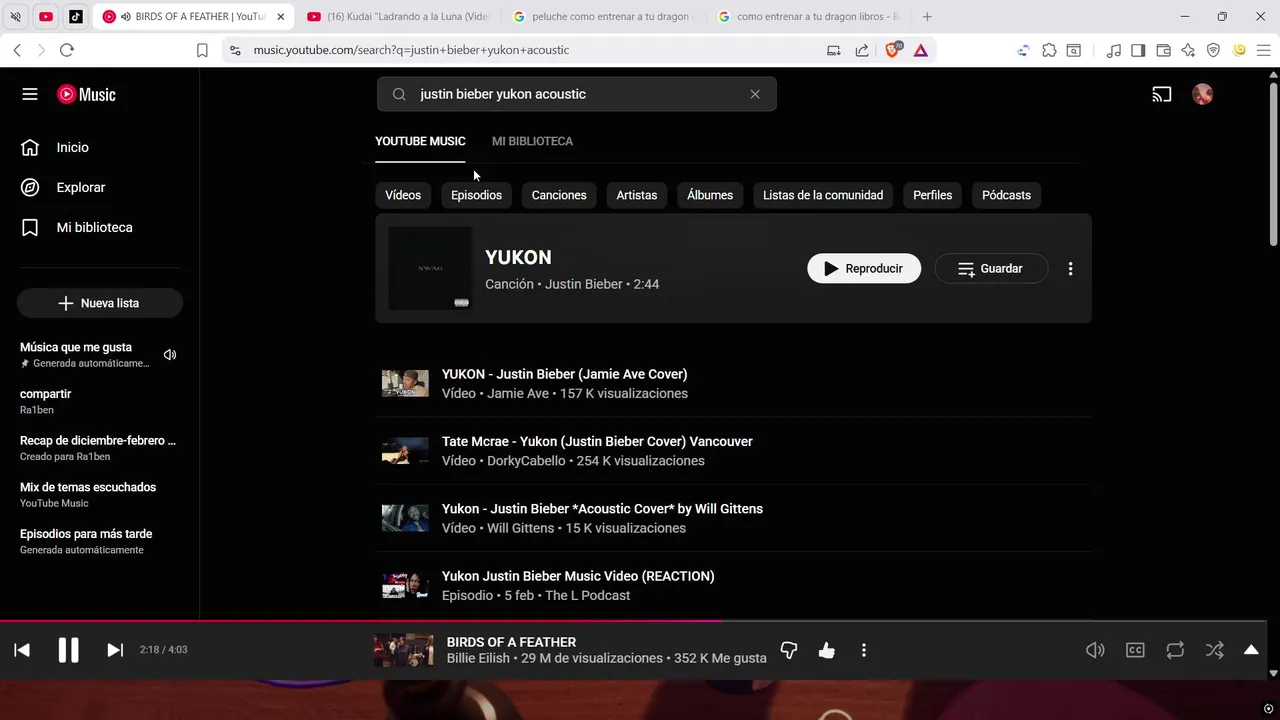Click the BIRDS OF A FEATHER player thumbnail
This screenshot has width=1280, height=720.
[x=404, y=650]
